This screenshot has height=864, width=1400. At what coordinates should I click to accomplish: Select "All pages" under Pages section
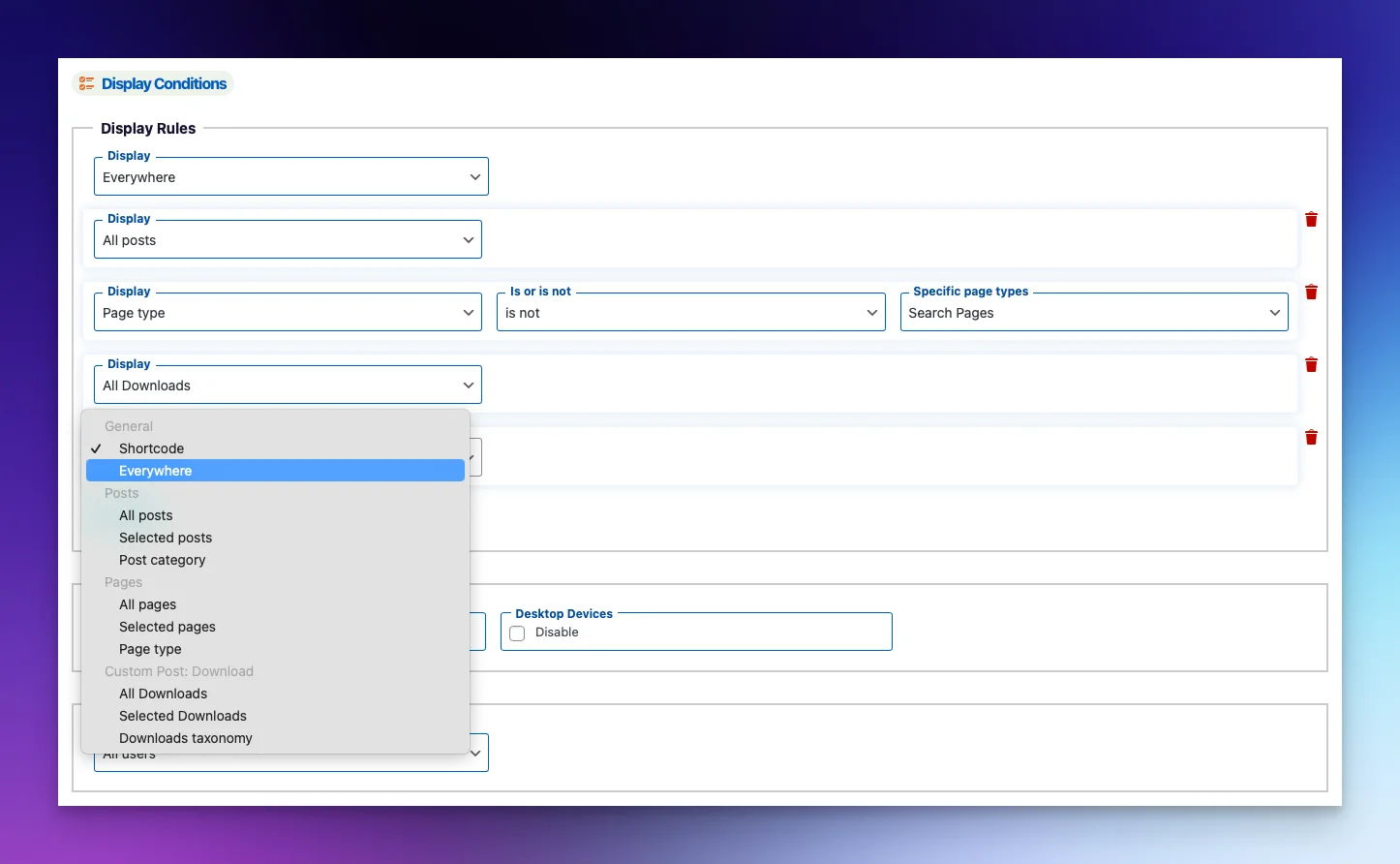coord(147,604)
